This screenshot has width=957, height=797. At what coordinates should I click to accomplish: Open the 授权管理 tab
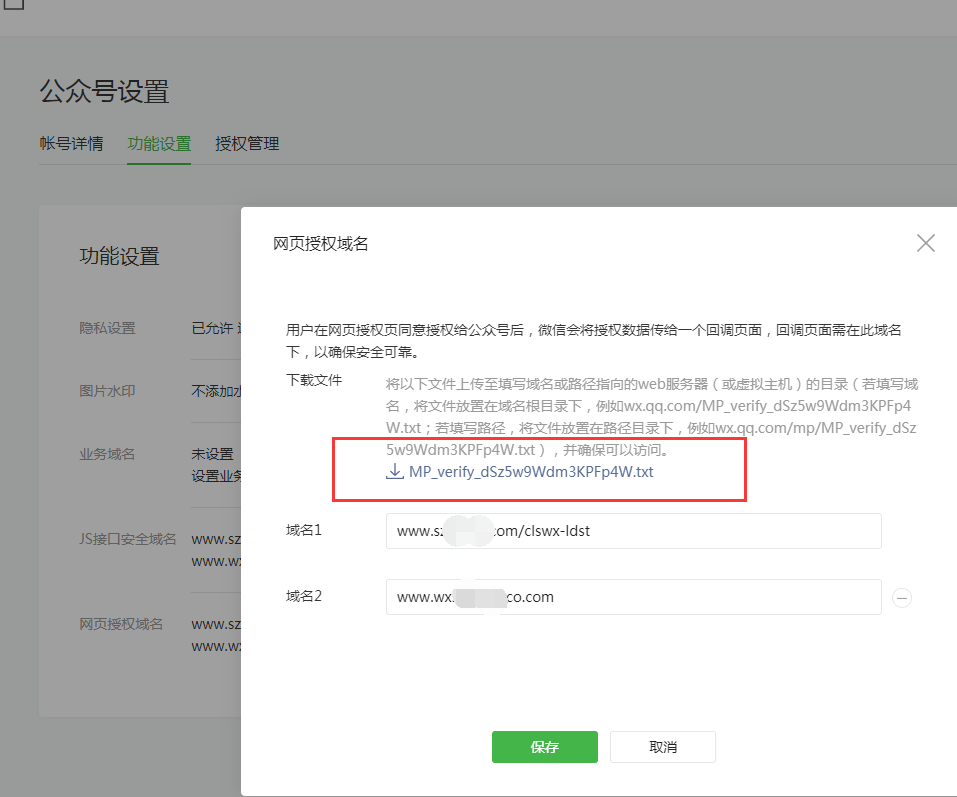[x=245, y=143]
